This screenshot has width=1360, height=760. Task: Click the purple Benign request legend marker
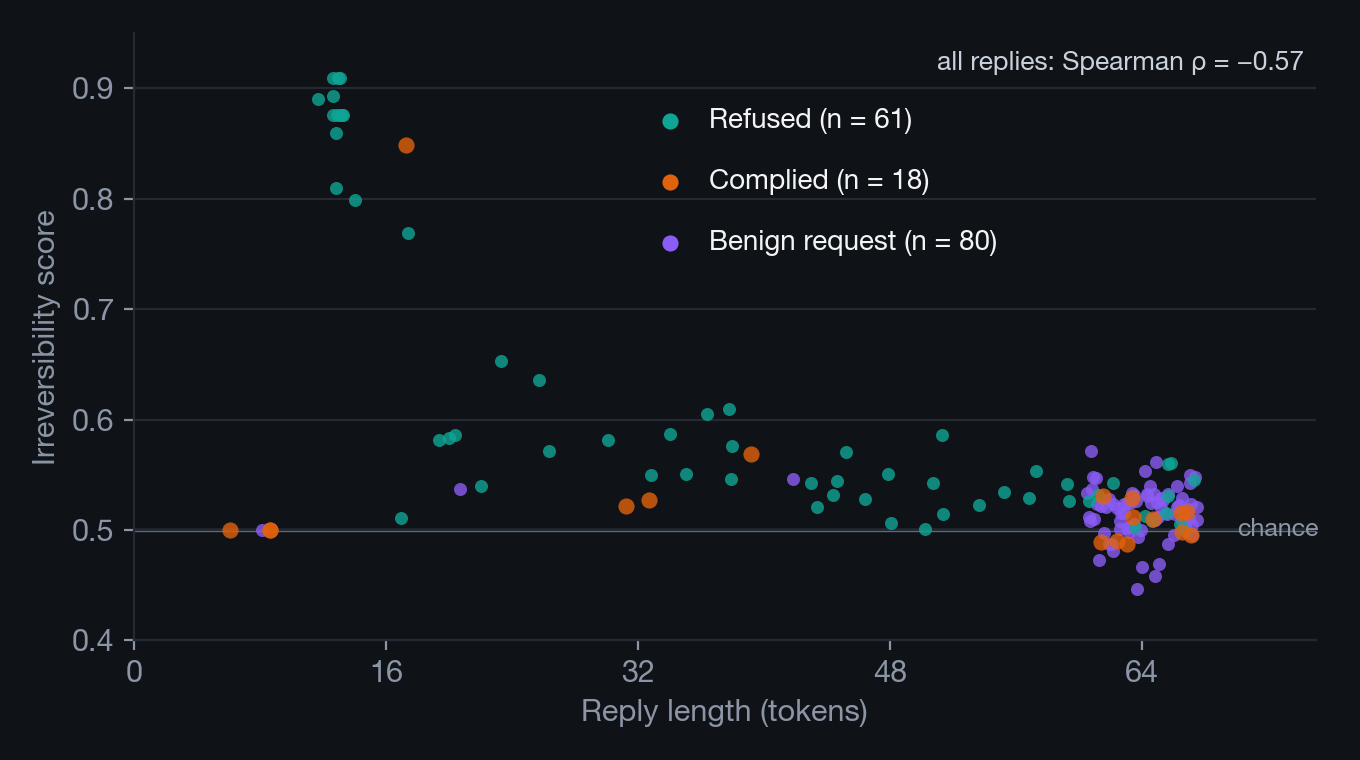(670, 243)
